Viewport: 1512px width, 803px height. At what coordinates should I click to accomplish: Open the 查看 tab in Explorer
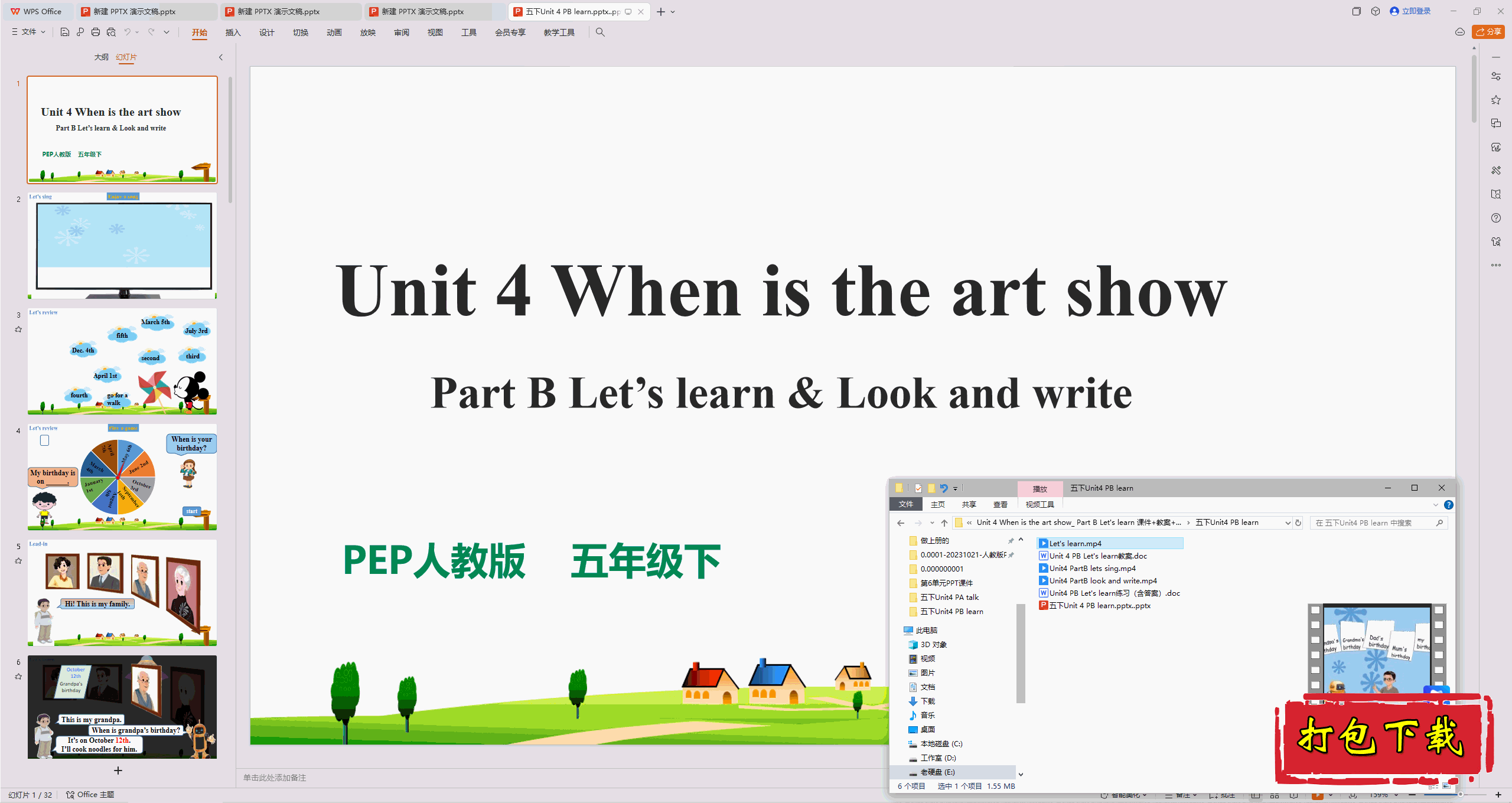1001,505
